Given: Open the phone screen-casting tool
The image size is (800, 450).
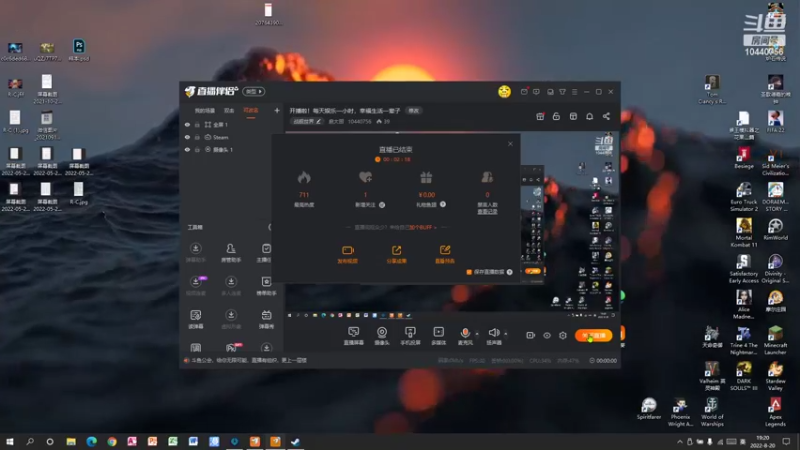Looking at the screenshot, I should [410, 336].
